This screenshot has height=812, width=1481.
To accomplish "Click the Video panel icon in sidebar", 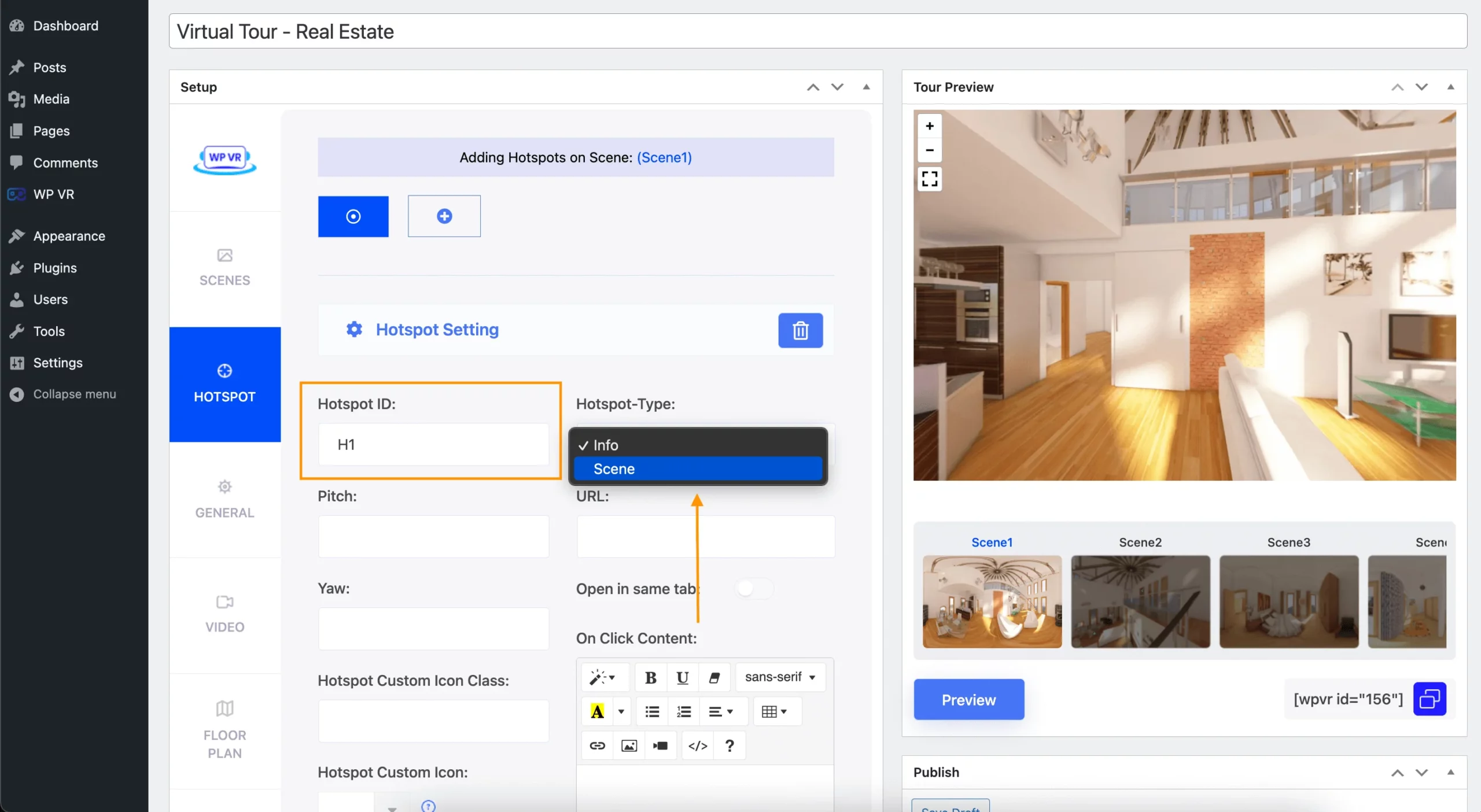I will (x=224, y=604).
